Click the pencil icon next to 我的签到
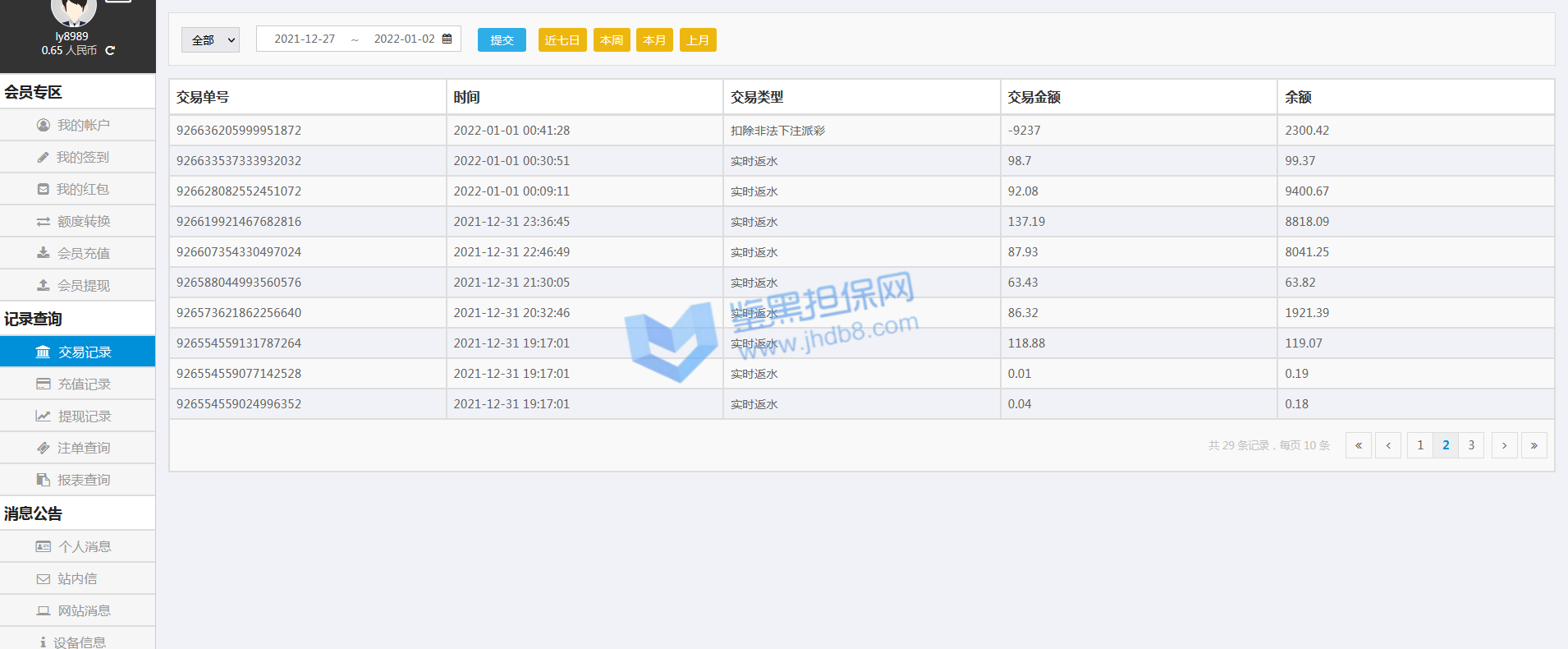The height and width of the screenshot is (649, 1568). [x=43, y=157]
